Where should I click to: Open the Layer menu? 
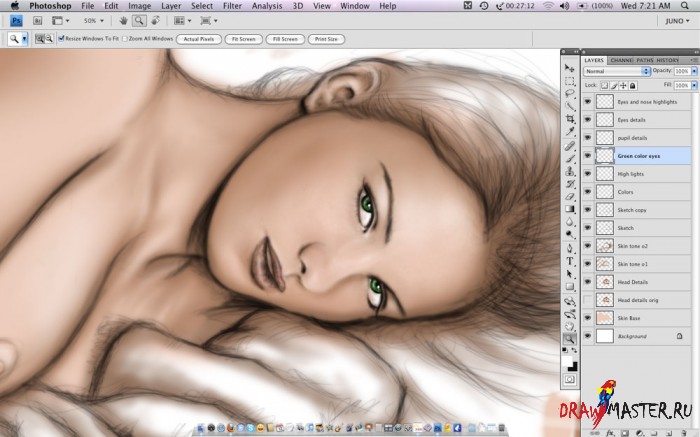pos(171,6)
